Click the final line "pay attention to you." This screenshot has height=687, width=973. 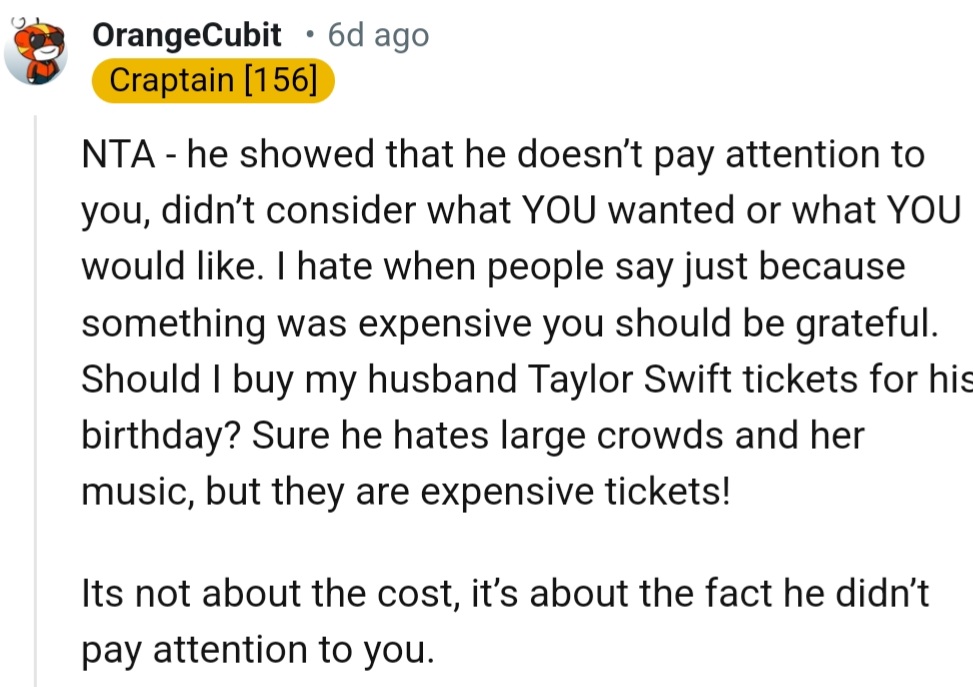click(x=258, y=650)
